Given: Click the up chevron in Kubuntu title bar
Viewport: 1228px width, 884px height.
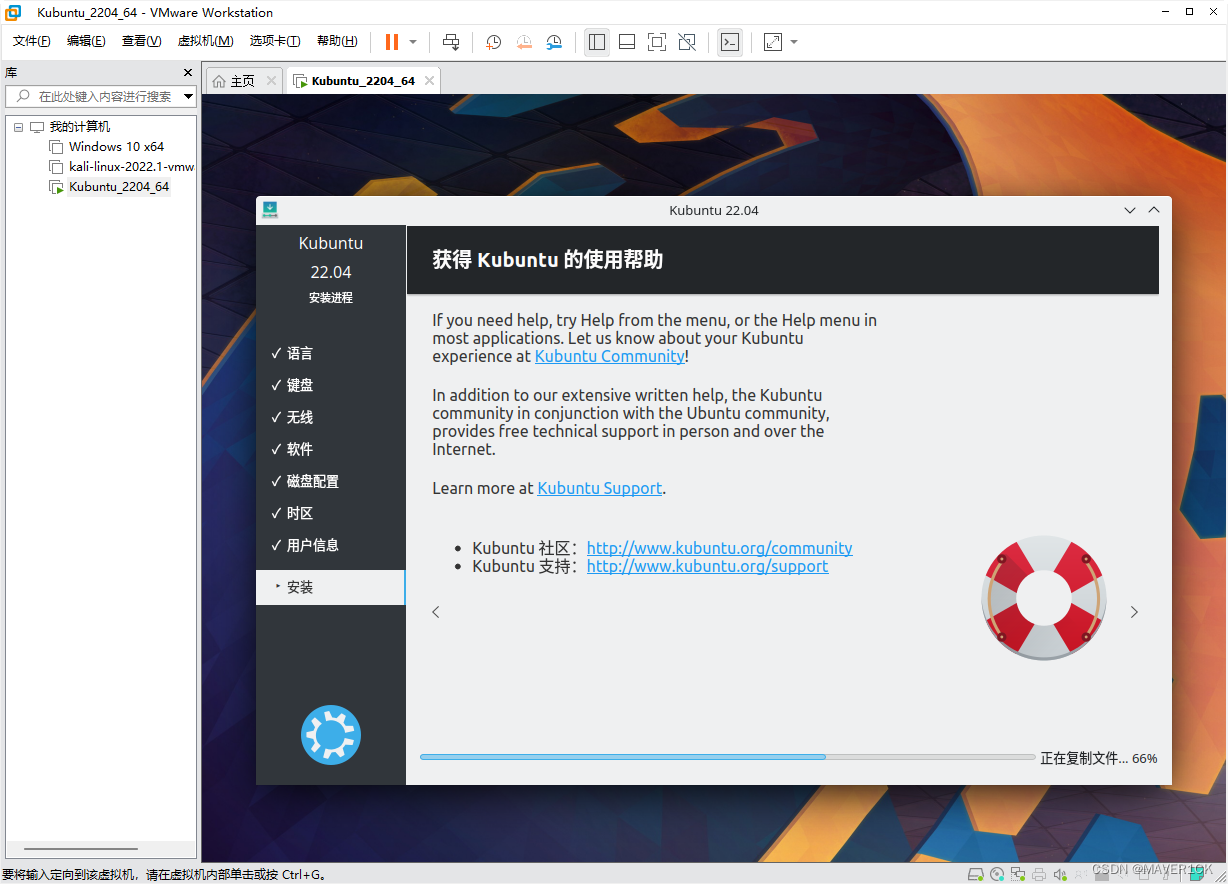Looking at the screenshot, I should [x=1154, y=210].
